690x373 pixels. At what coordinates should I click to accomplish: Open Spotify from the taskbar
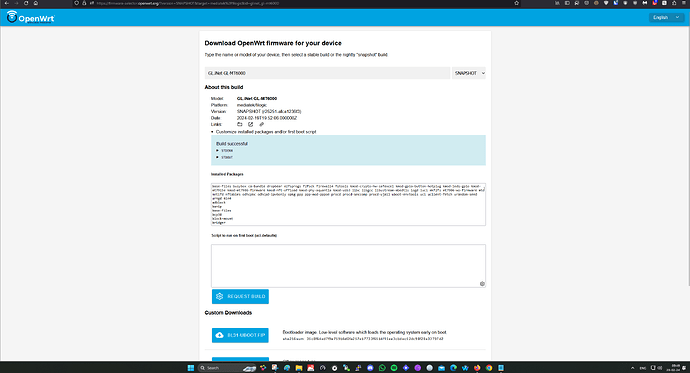(x=394, y=368)
